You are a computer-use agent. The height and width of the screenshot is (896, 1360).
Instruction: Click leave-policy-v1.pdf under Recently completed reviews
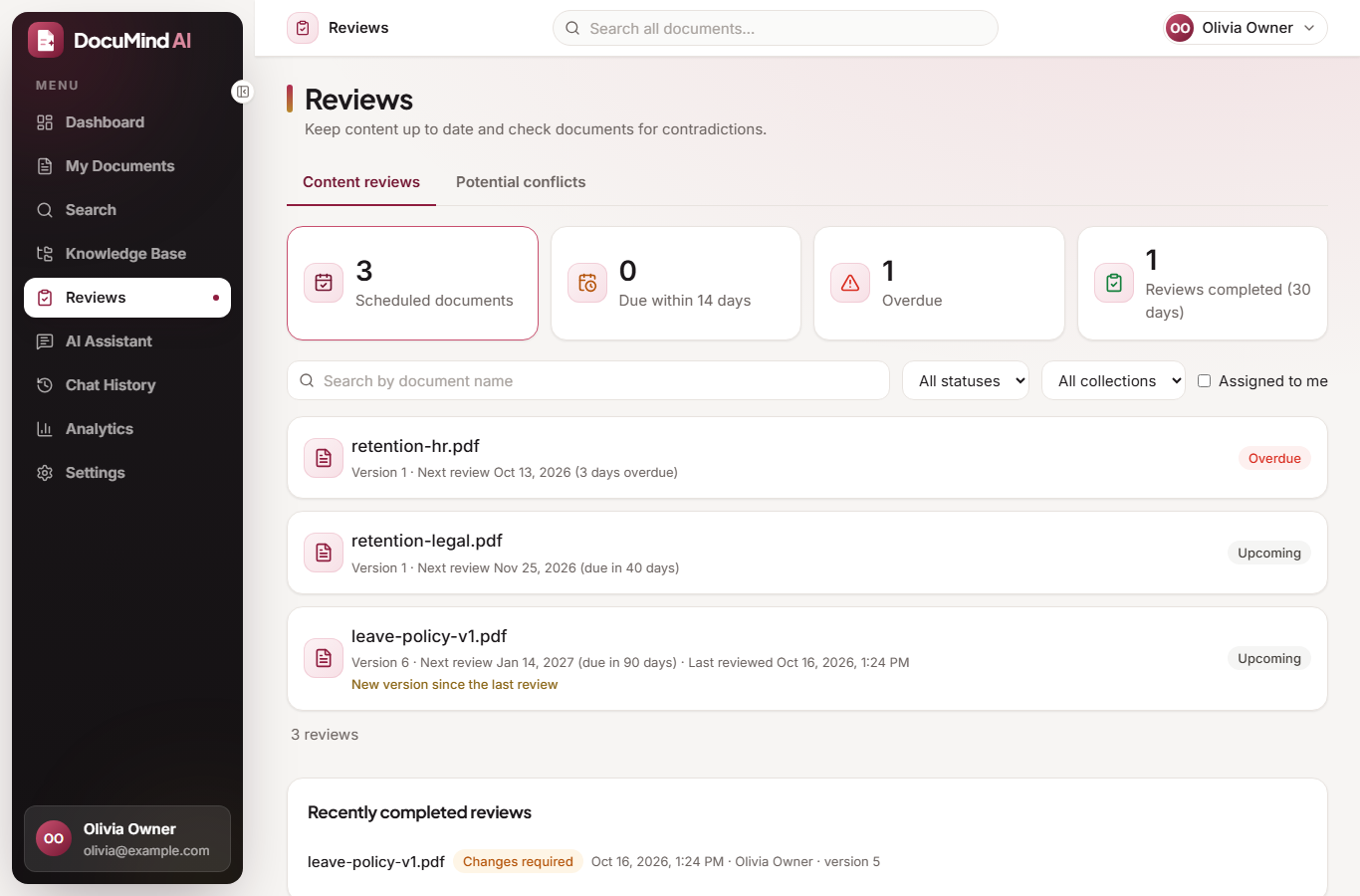(x=376, y=861)
